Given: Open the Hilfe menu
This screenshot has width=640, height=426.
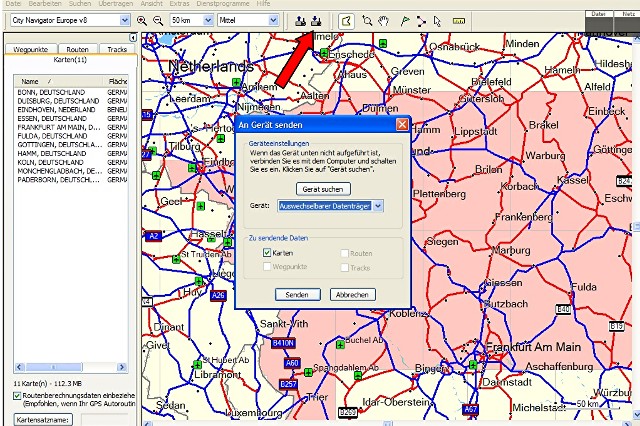Looking at the screenshot, I should click(x=263, y=3).
